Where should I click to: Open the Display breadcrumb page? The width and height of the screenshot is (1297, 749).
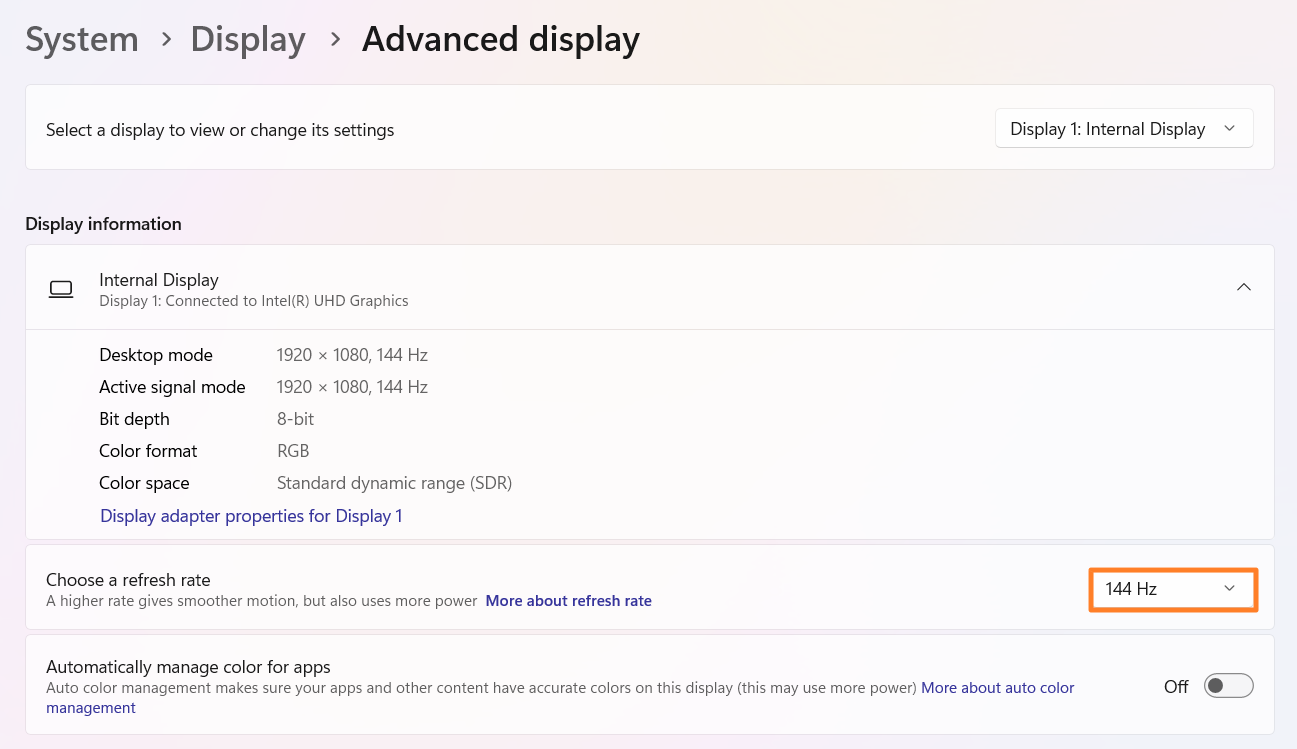[x=248, y=40]
